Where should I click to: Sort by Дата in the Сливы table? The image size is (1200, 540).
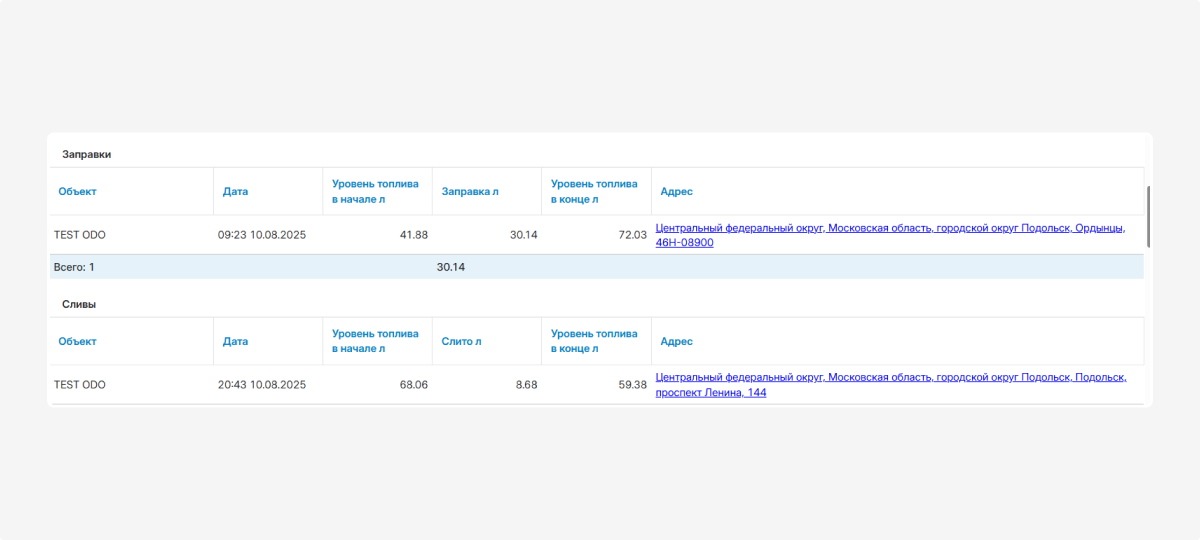[x=235, y=341]
